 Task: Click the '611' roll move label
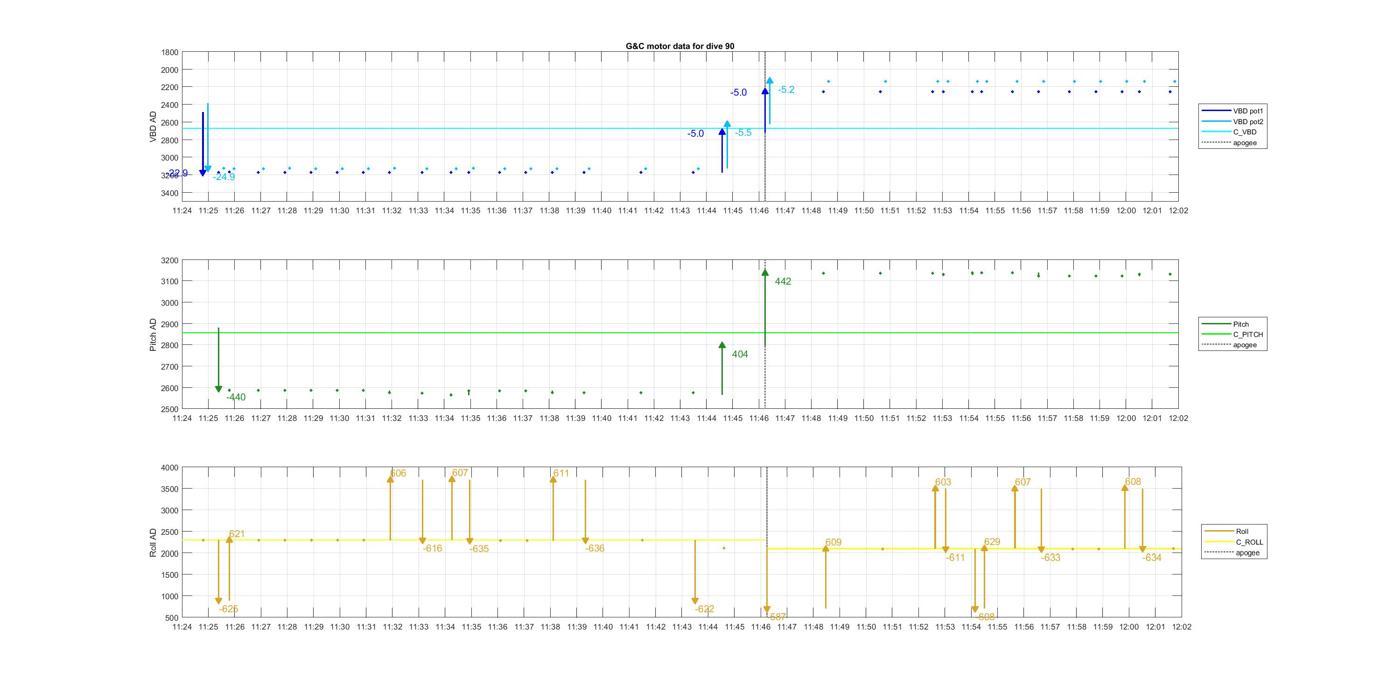561,474
